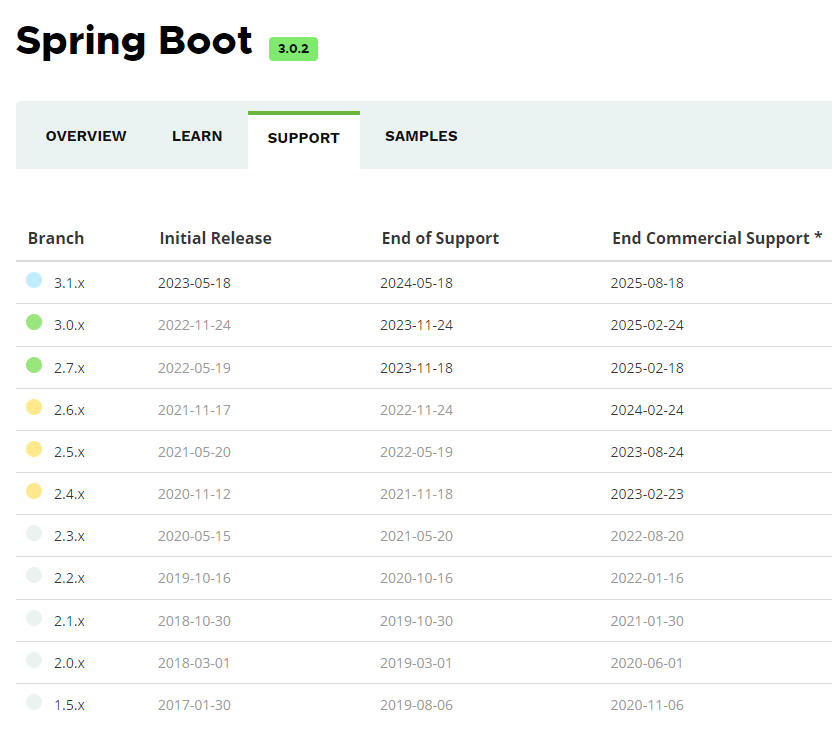The image size is (832, 729).
Task: Click end of support date 2019-03-01
Action: [x=416, y=663]
